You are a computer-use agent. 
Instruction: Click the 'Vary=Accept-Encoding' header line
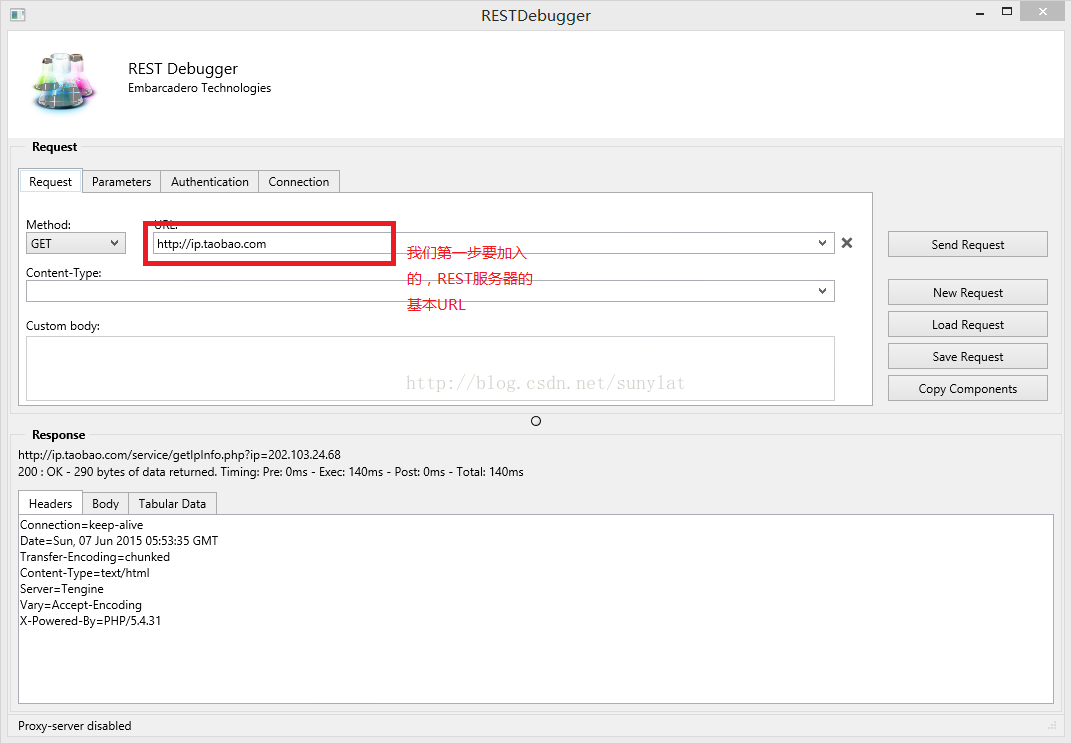[x=81, y=605]
